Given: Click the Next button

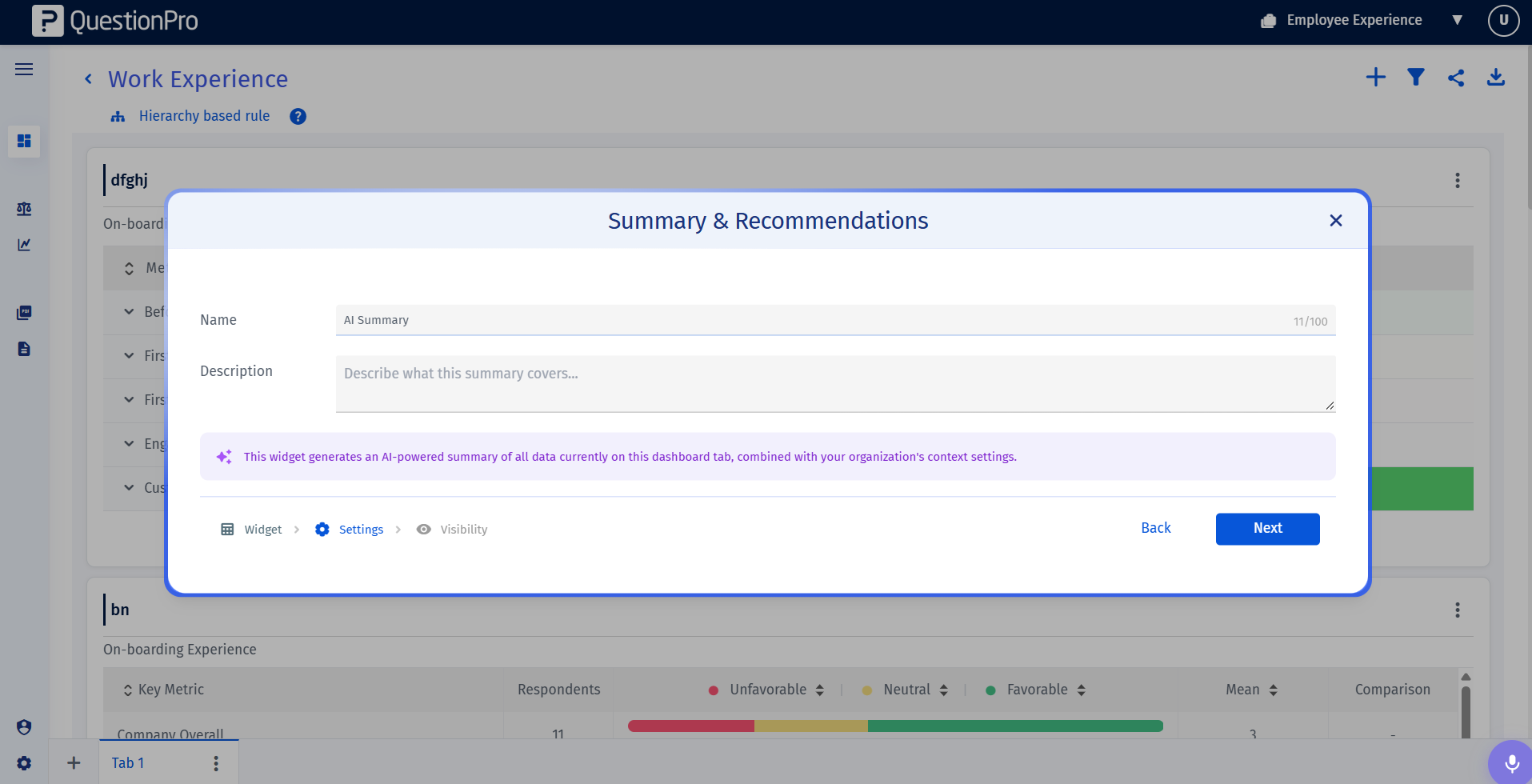Looking at the screenshot, I should pyautogui.click(x=1267, y=529).
